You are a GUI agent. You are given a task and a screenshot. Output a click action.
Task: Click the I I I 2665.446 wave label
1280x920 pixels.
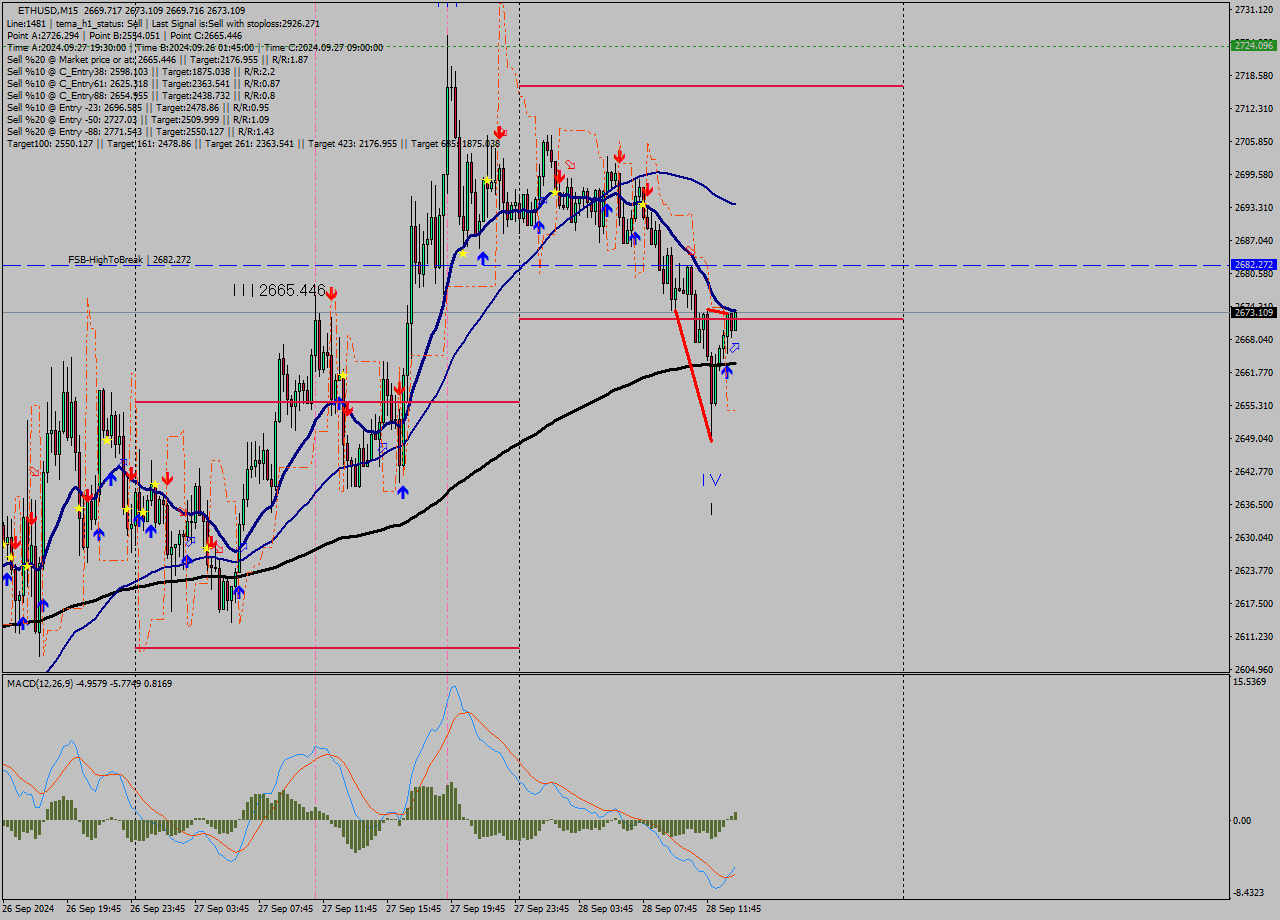[278, 291]
